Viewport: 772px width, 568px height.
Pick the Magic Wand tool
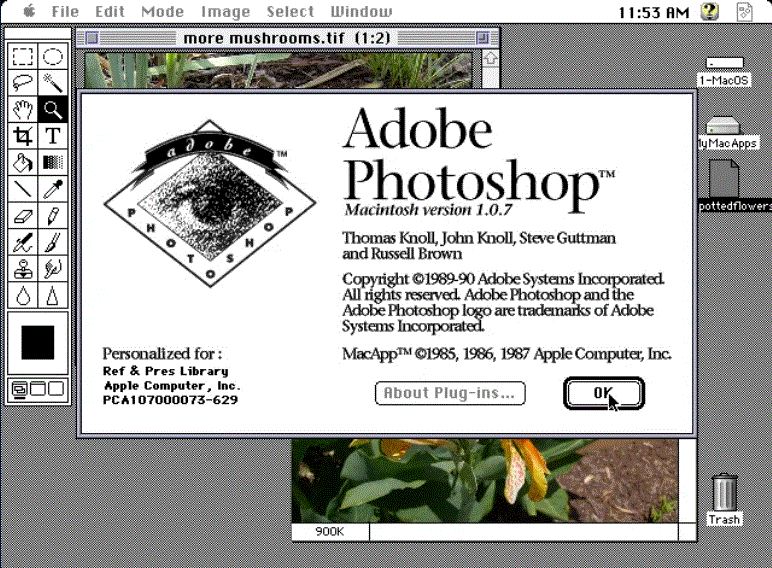pyautogui.click(x=53, y=83)
